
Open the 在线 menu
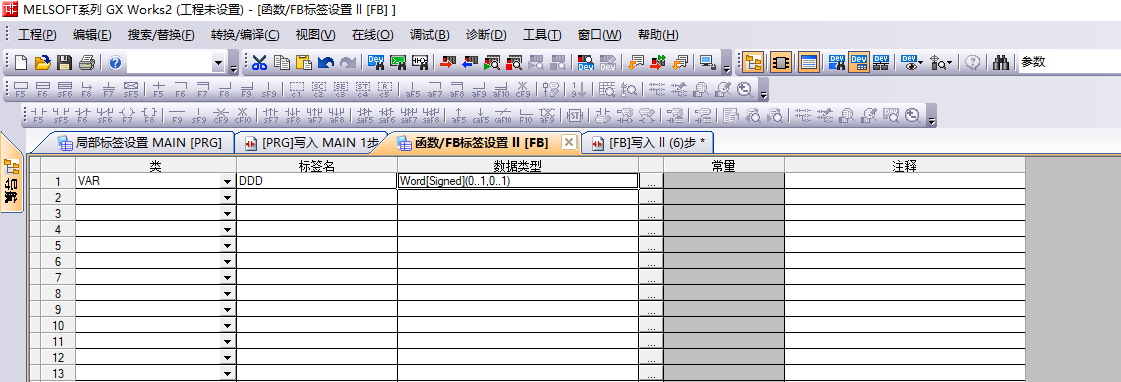[372, 35]
